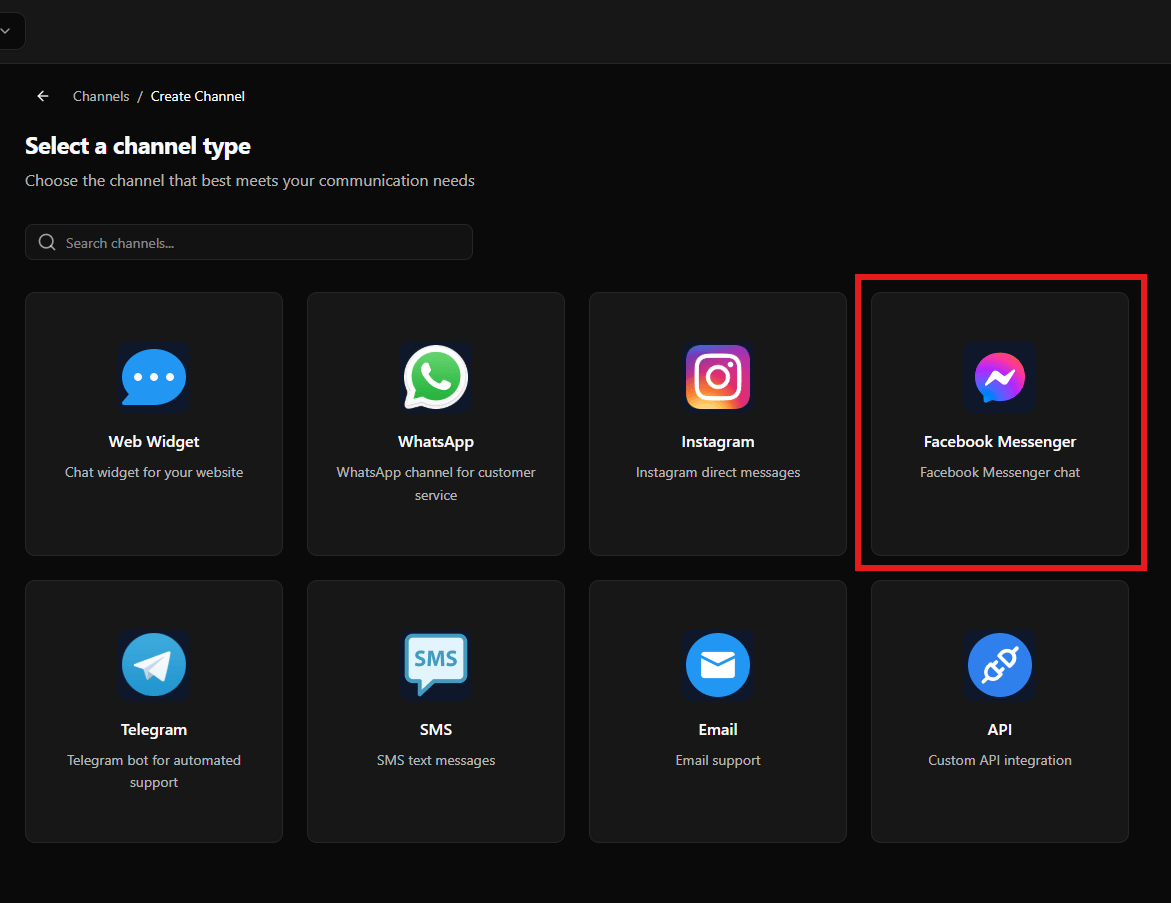Viewport: 1171px width, 903px height.
Task: Click the Instagram logo icon
Action: 718,377
